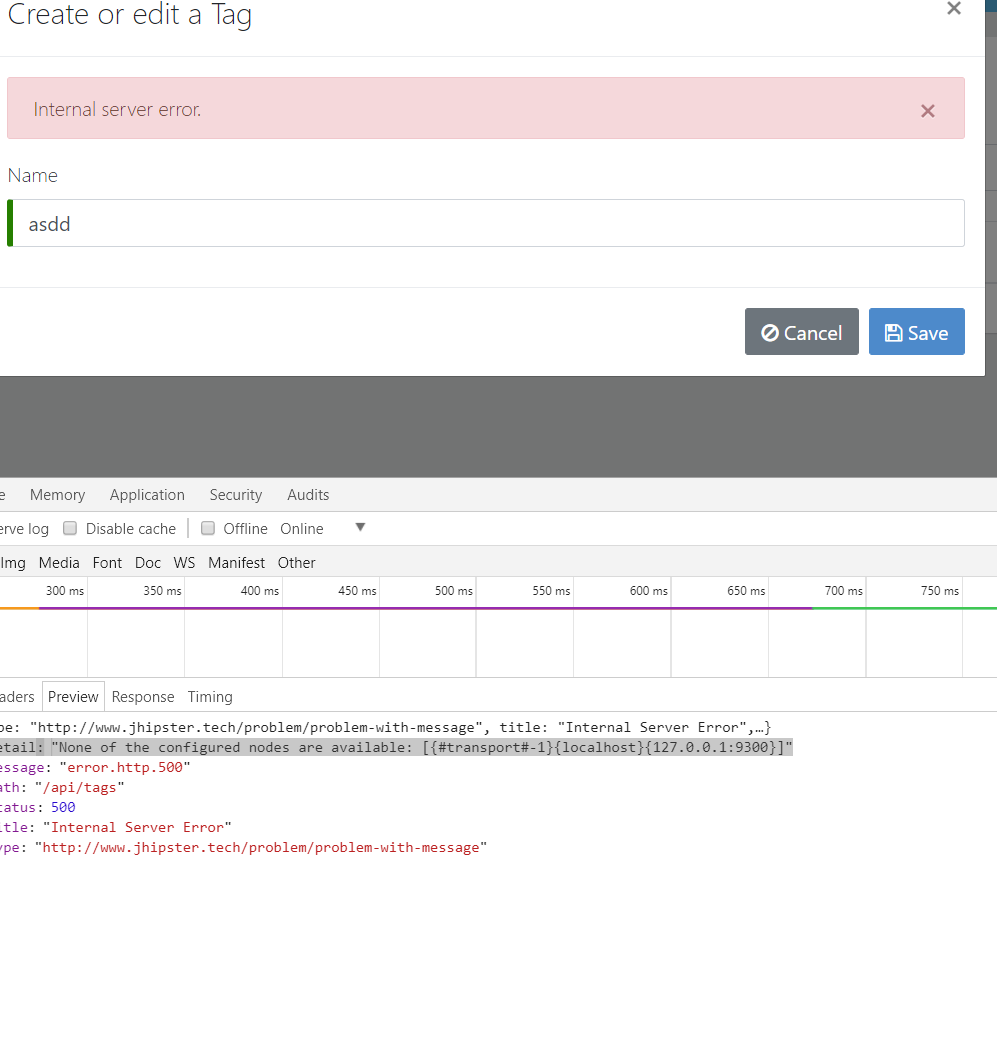Click the Cancel button
Viewport: 997px width, 1039px height.
click(x=802, y=331)
